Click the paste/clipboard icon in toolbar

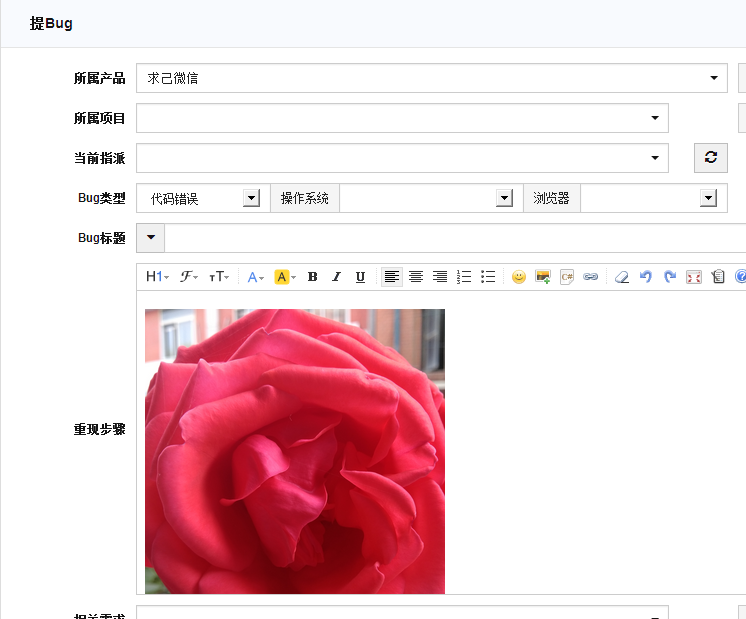pyautogui.click(x=718, y=276)
